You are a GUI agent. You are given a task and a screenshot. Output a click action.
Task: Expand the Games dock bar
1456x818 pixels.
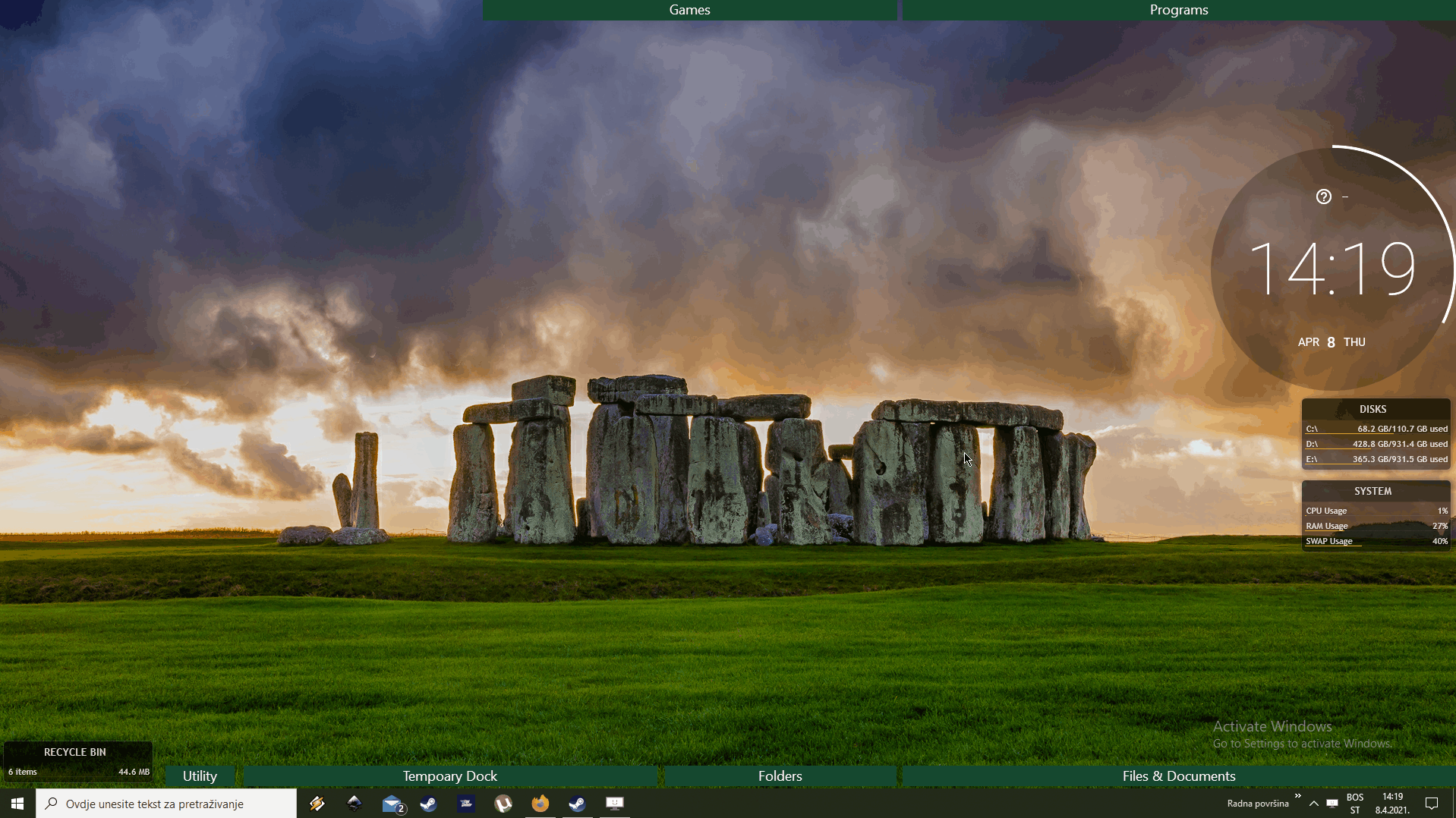tap(689, 10)
